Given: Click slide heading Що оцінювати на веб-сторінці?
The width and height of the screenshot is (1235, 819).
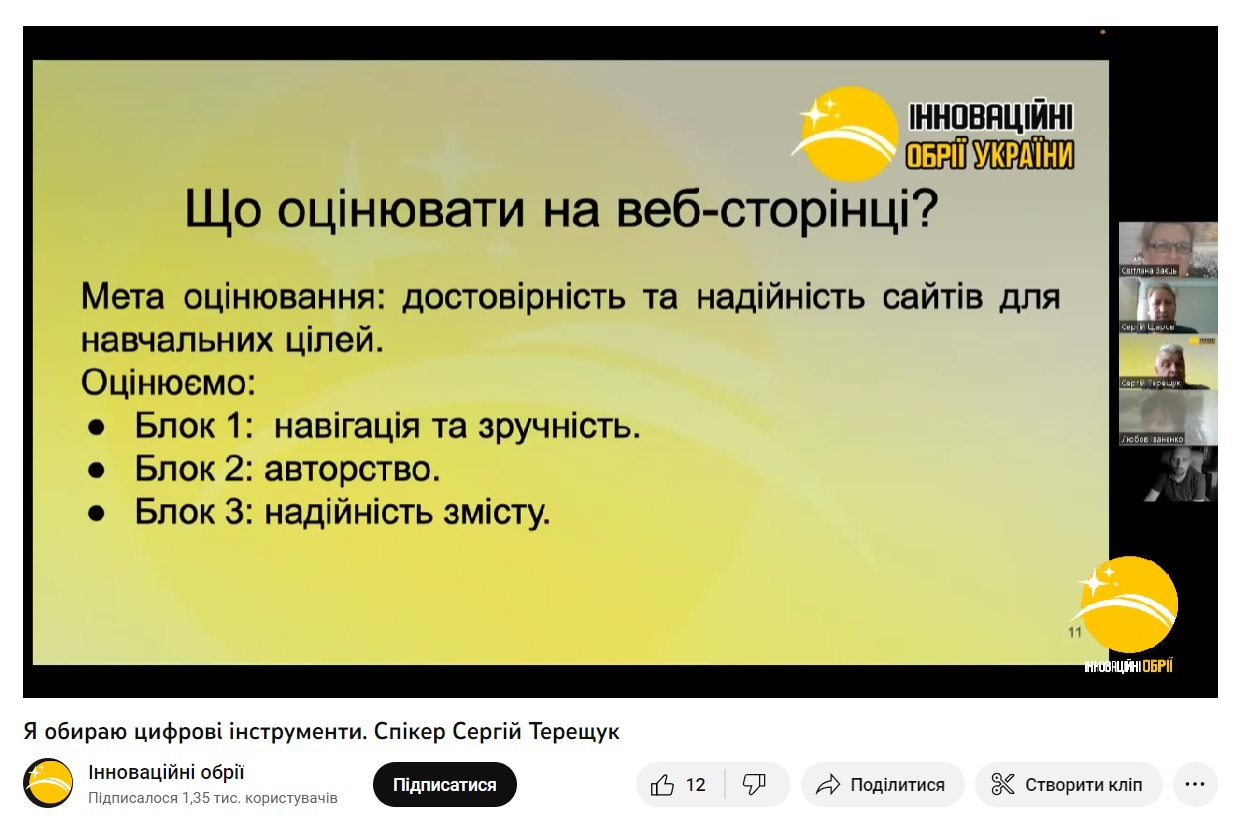Looking at the screenshot, I should (560, 213).
